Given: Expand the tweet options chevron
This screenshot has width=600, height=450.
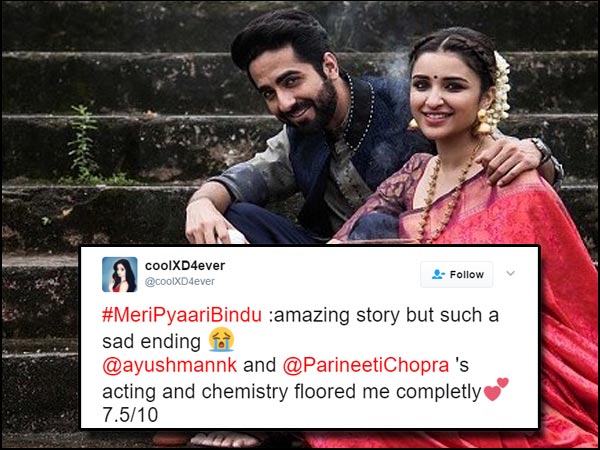Looking at the screenshot, I should coord(510,273).
